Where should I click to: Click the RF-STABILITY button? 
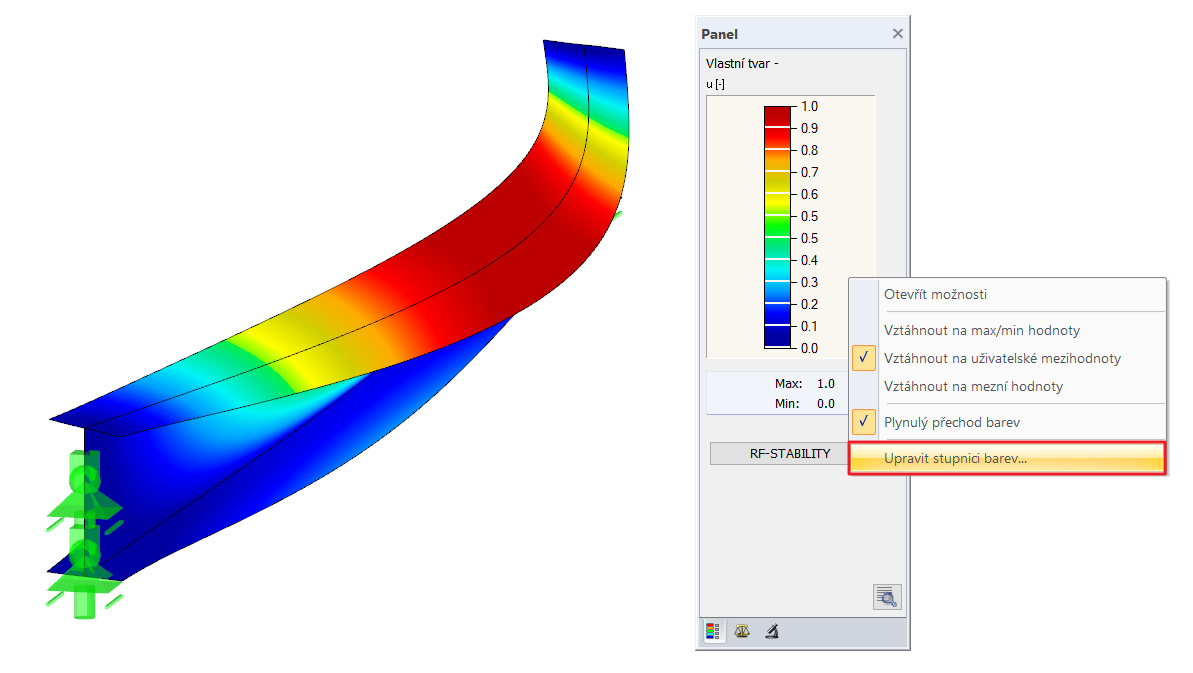780,453
